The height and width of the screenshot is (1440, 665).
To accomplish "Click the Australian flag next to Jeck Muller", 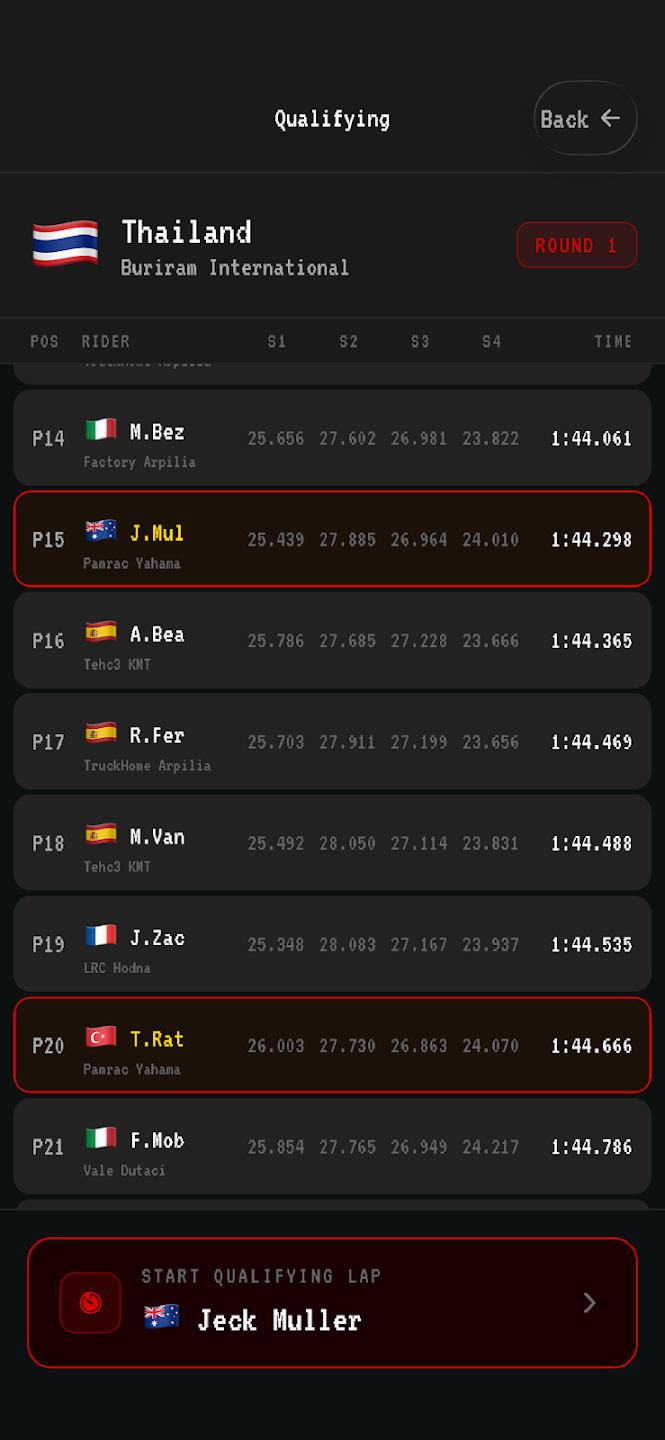I will [162, 1317].
